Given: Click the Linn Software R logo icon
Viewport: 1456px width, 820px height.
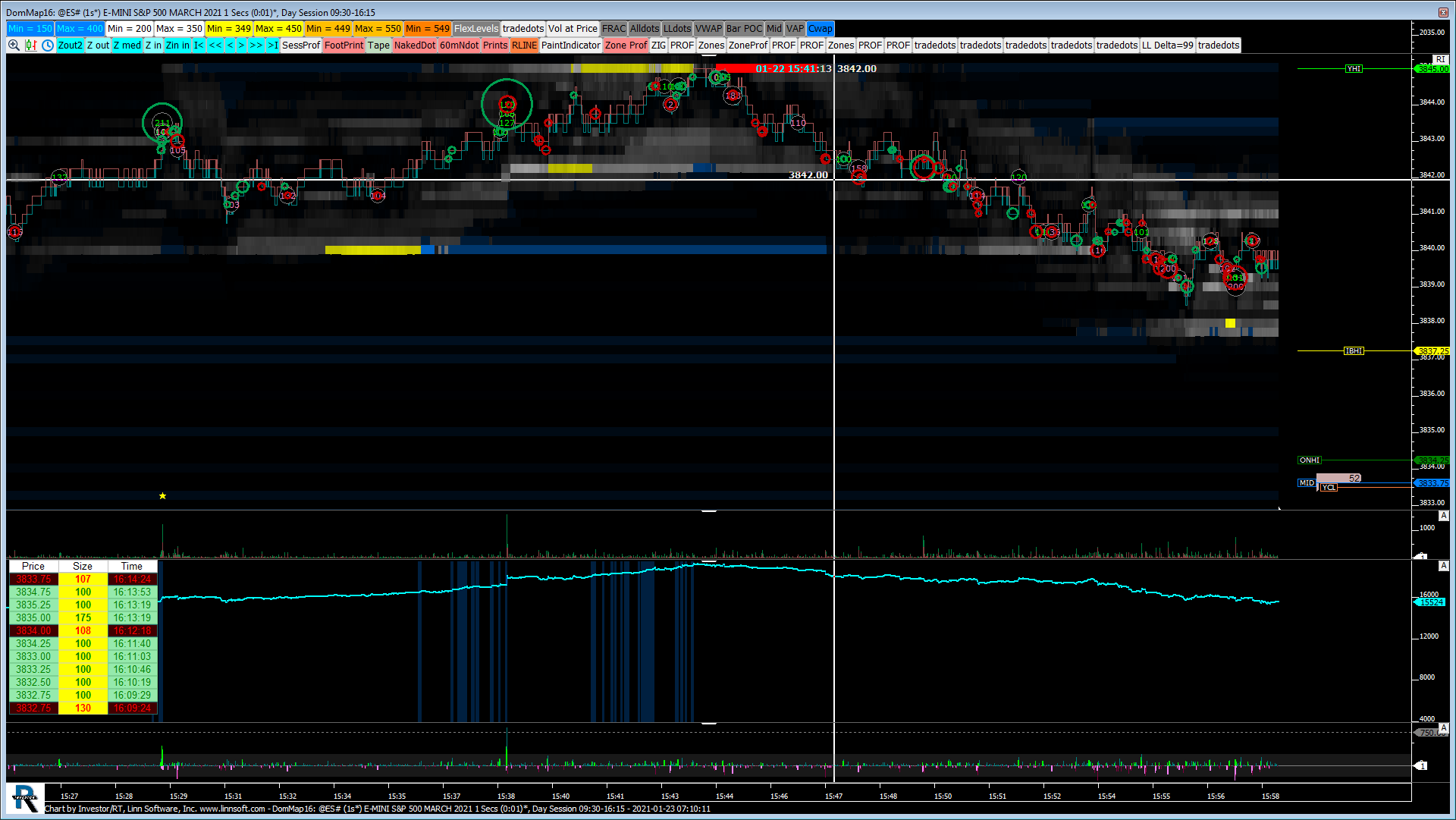Looking at the screenshot, I should point(25,798).
